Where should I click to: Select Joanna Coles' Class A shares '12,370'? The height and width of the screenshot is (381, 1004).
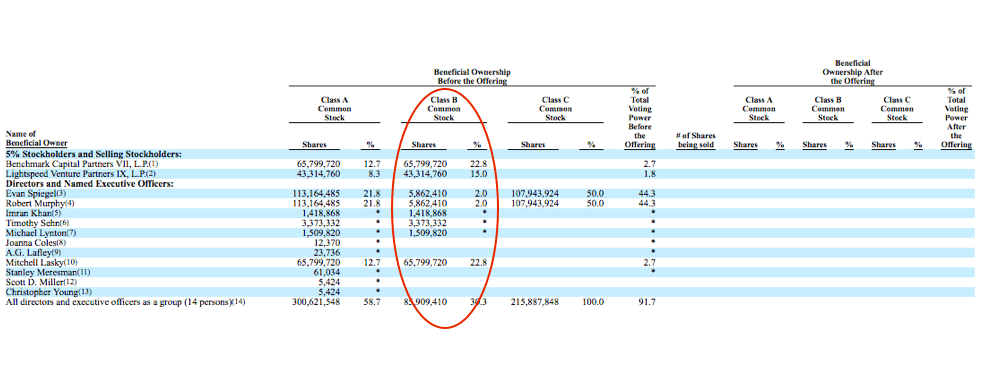[x=327, y=243]
